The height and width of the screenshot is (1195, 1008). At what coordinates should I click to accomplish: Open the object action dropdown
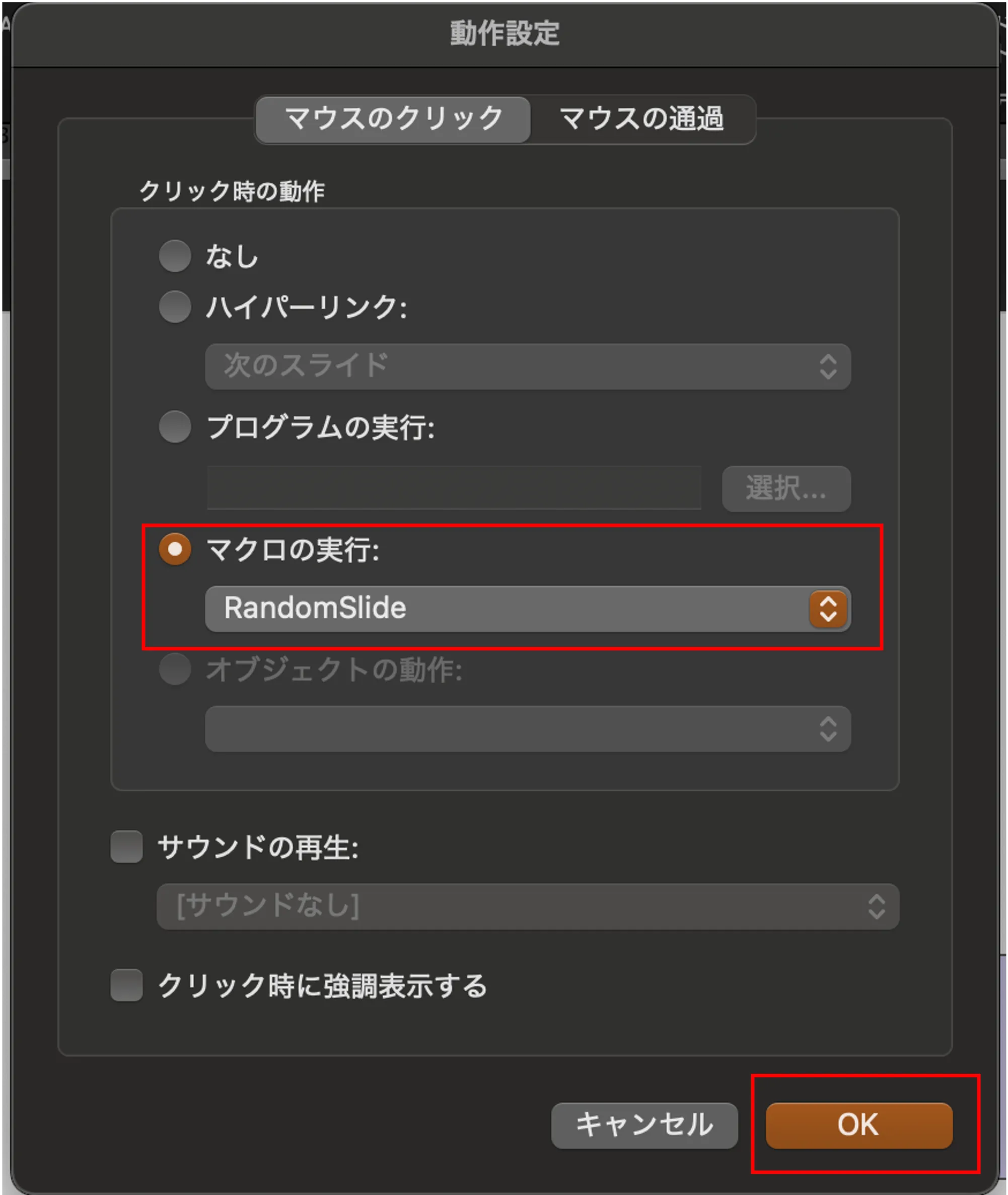[528, 728]
